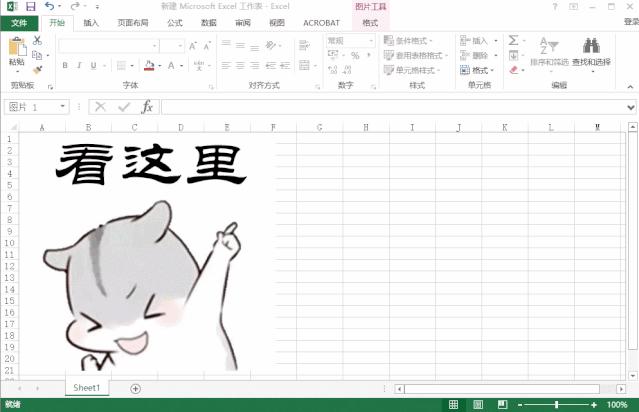Collapse the ribbon

point(630,86)
